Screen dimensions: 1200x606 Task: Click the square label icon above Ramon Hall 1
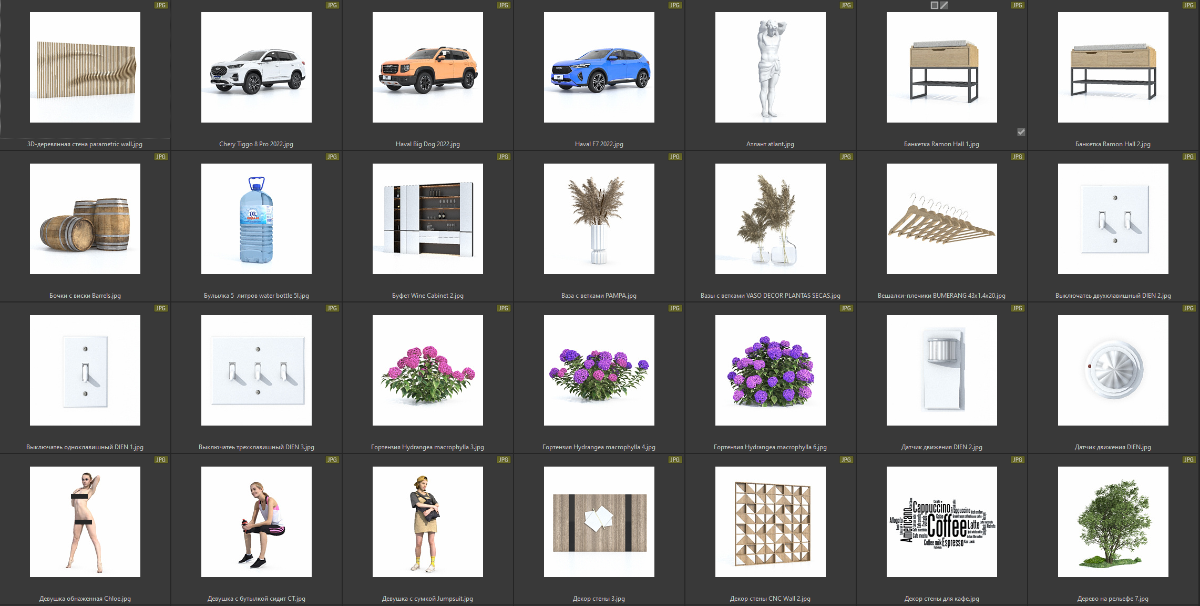point(934,5)
